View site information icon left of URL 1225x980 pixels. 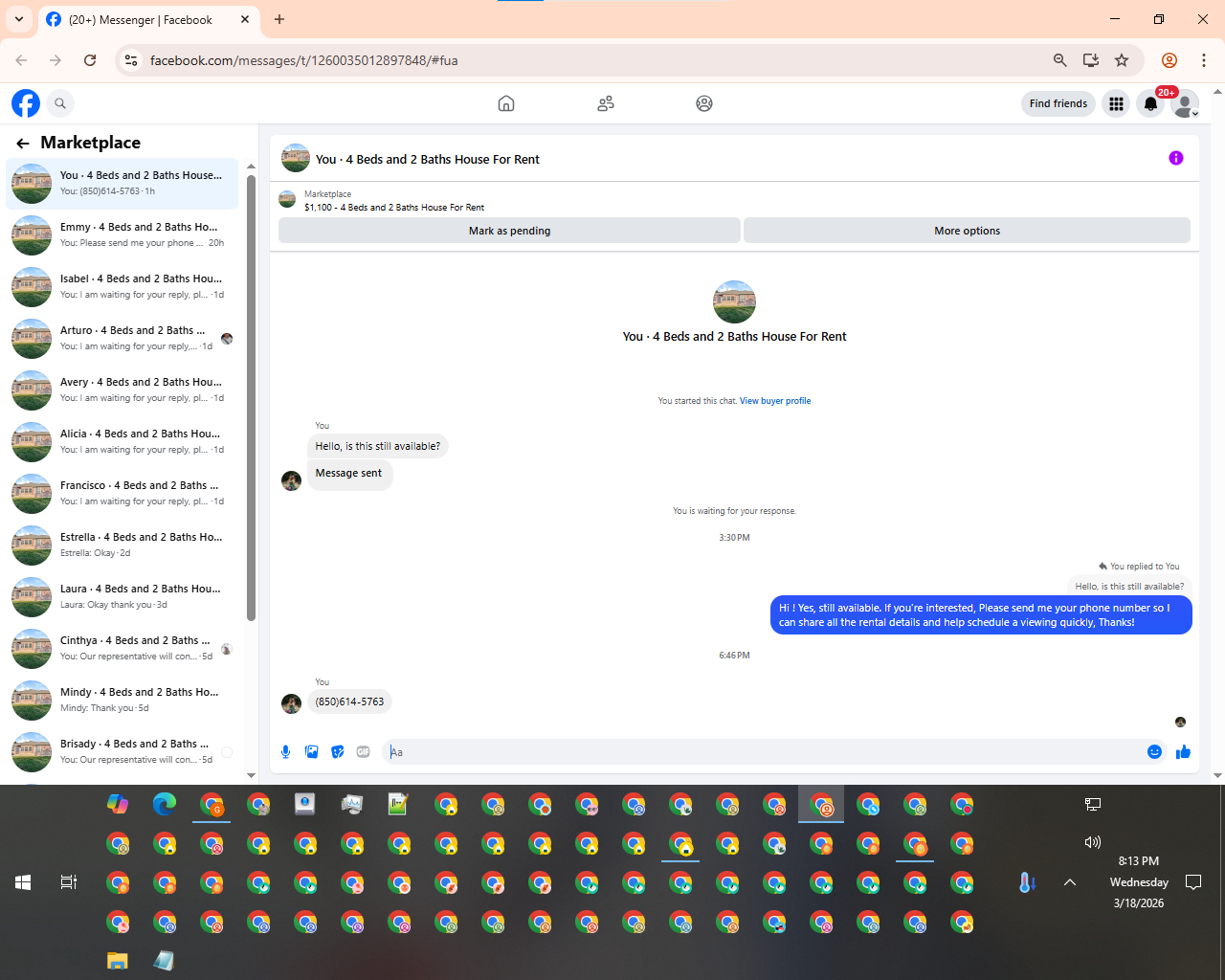pos(132,60)
